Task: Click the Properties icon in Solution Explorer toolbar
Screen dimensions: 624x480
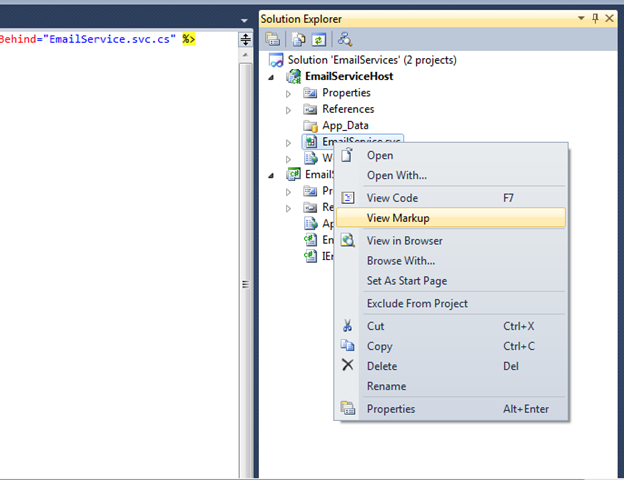Action: [x=273, y=39]
